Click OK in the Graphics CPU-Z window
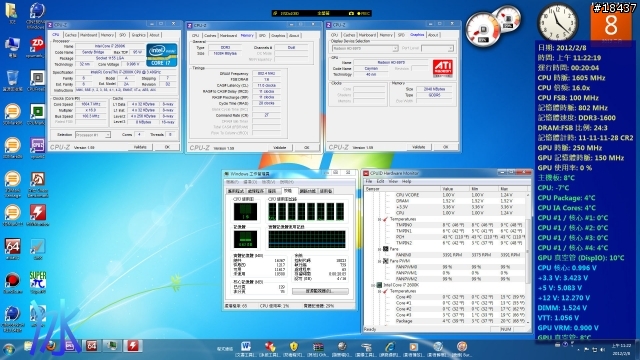Image resolution: width=640 pixels, height=360 pixels. click(446, 147)
